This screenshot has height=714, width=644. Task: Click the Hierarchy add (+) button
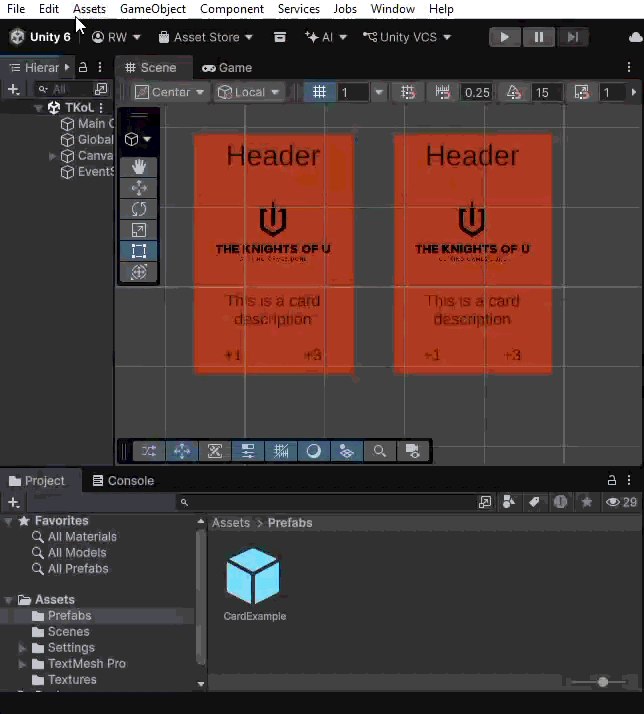pos(14,89)
